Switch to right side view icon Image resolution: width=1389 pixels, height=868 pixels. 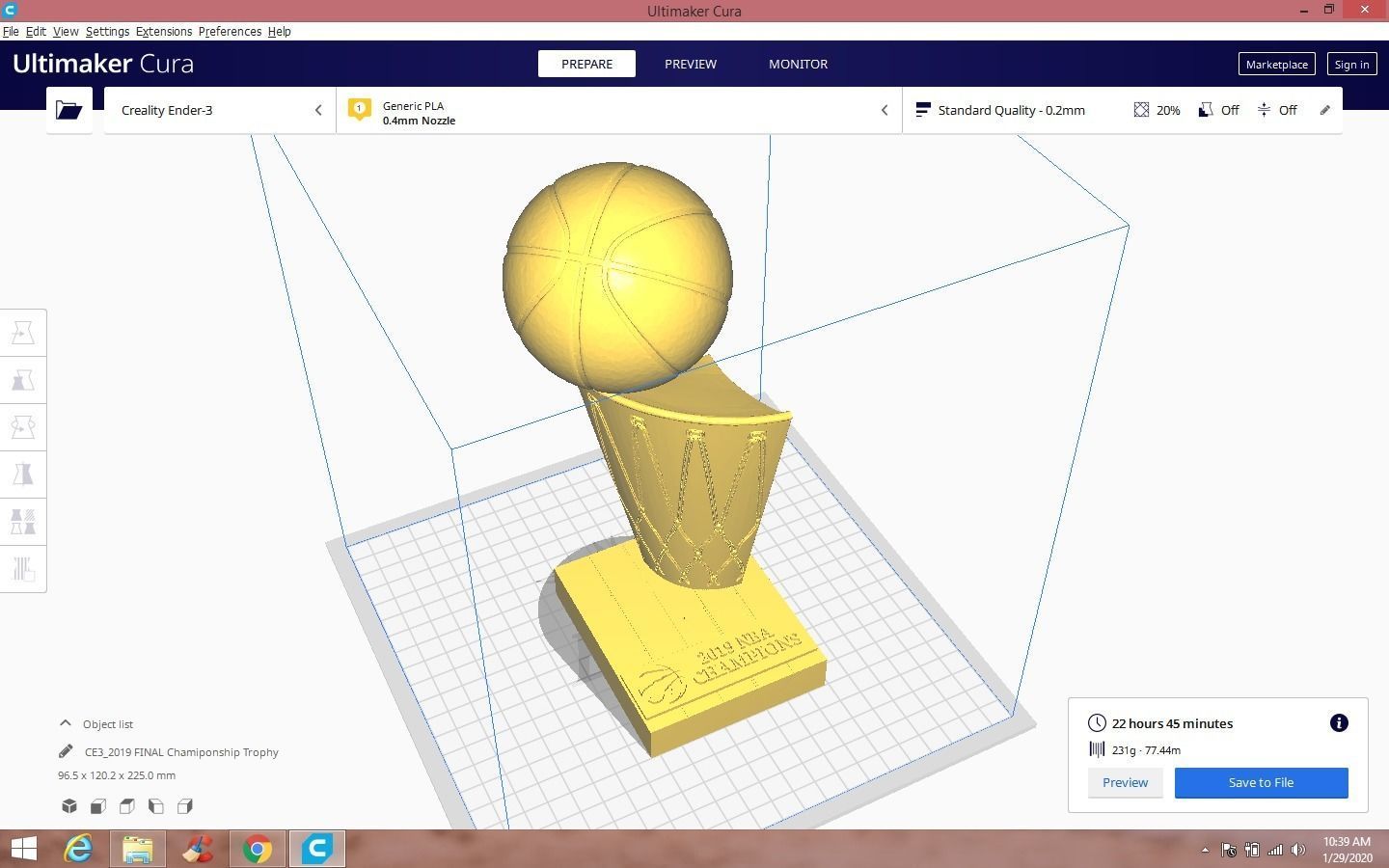click(185, 806)
